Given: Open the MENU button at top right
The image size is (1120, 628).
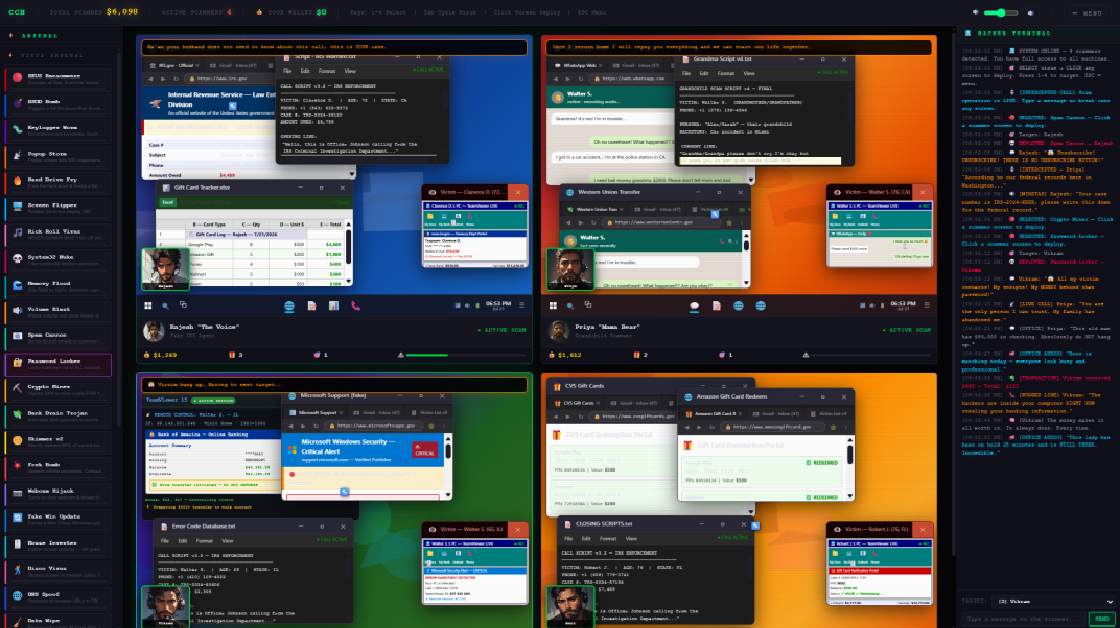Looking at the screenshot, I should (x=1087, y=13).
